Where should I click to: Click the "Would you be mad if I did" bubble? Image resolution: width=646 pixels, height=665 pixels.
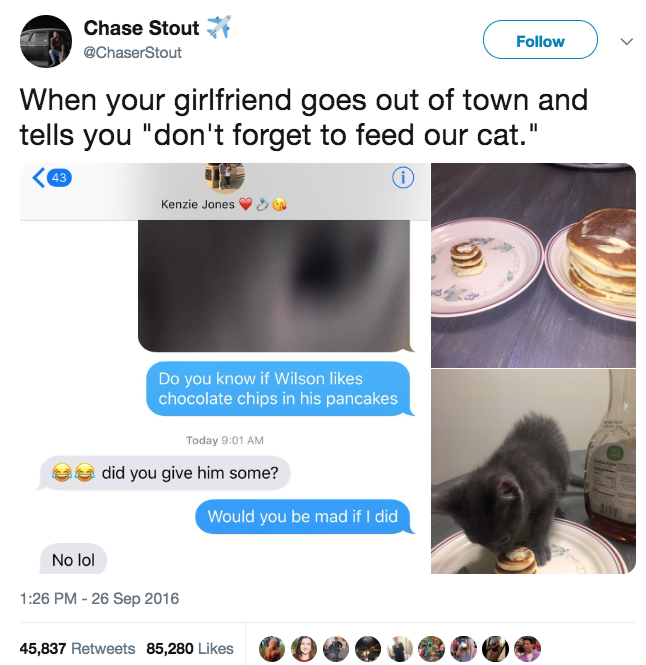pos(302,516)
